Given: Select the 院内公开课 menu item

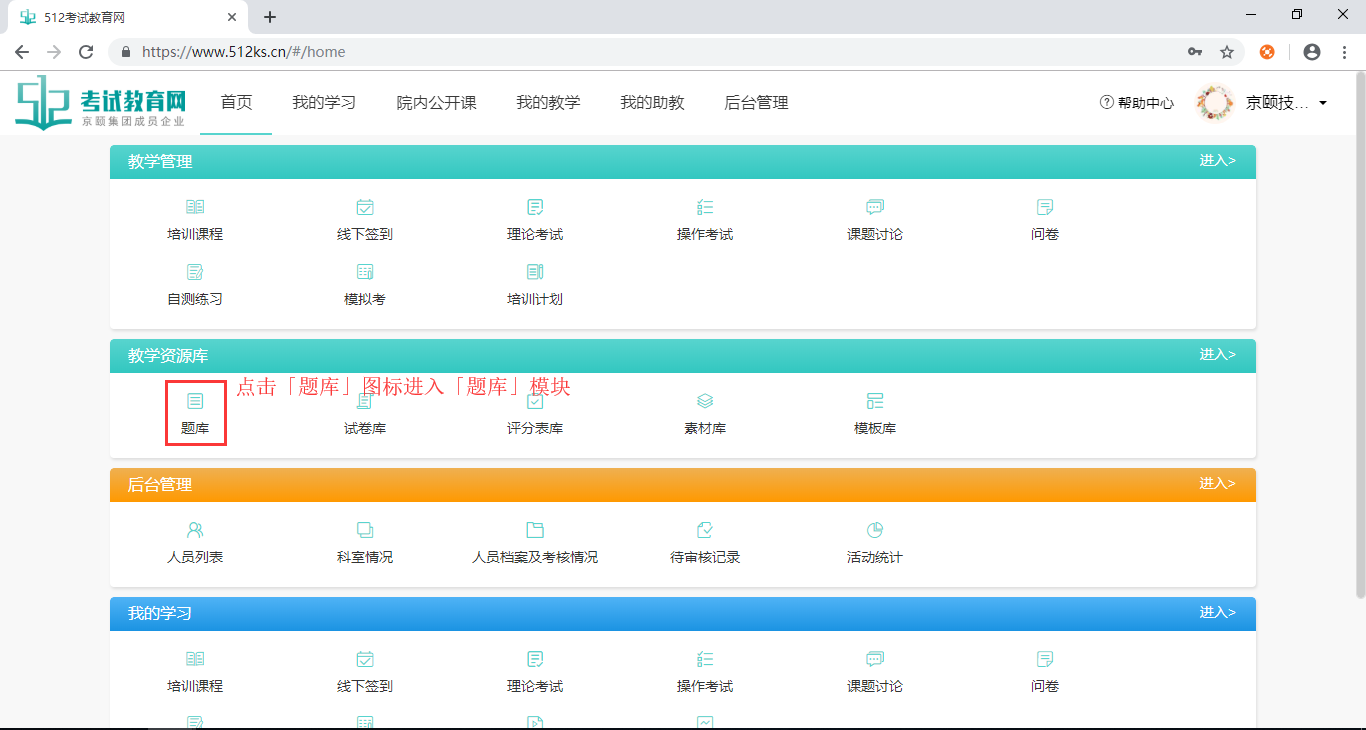Looking at the screenshot, I should 436,102.
